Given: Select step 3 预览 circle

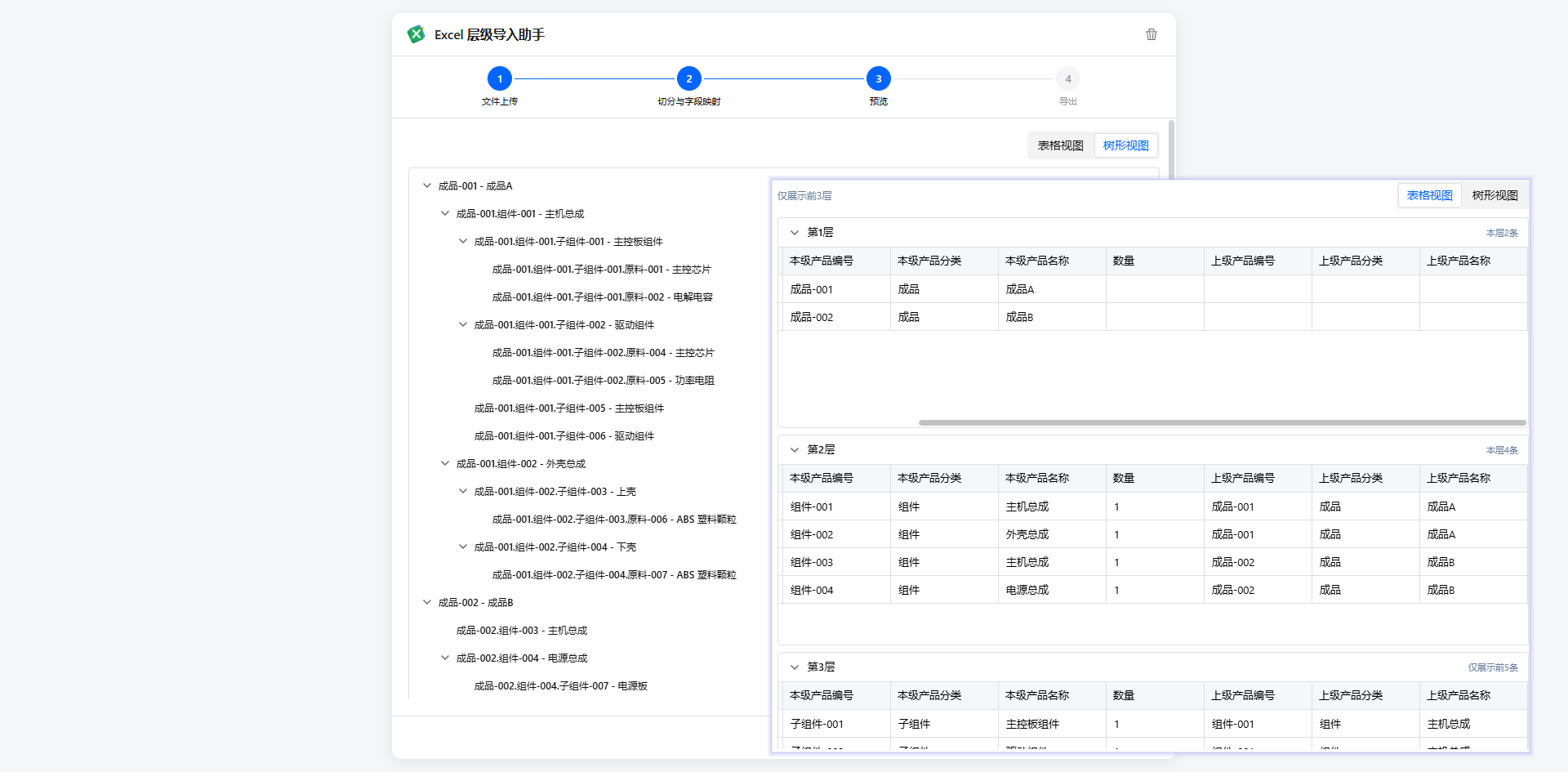Looking at the screenshot, I should 879,79.
